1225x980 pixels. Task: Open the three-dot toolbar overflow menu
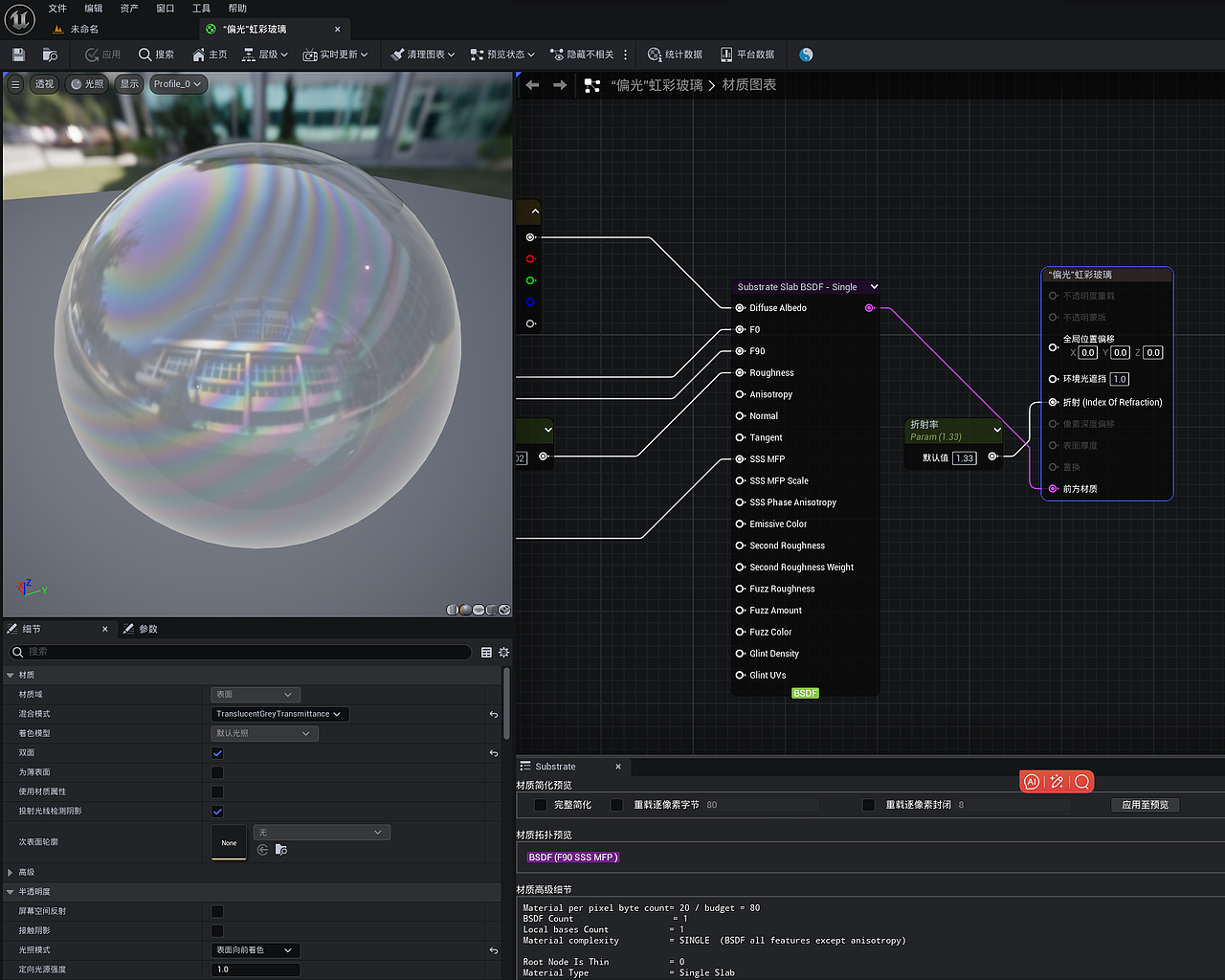(x=625, y=55)
